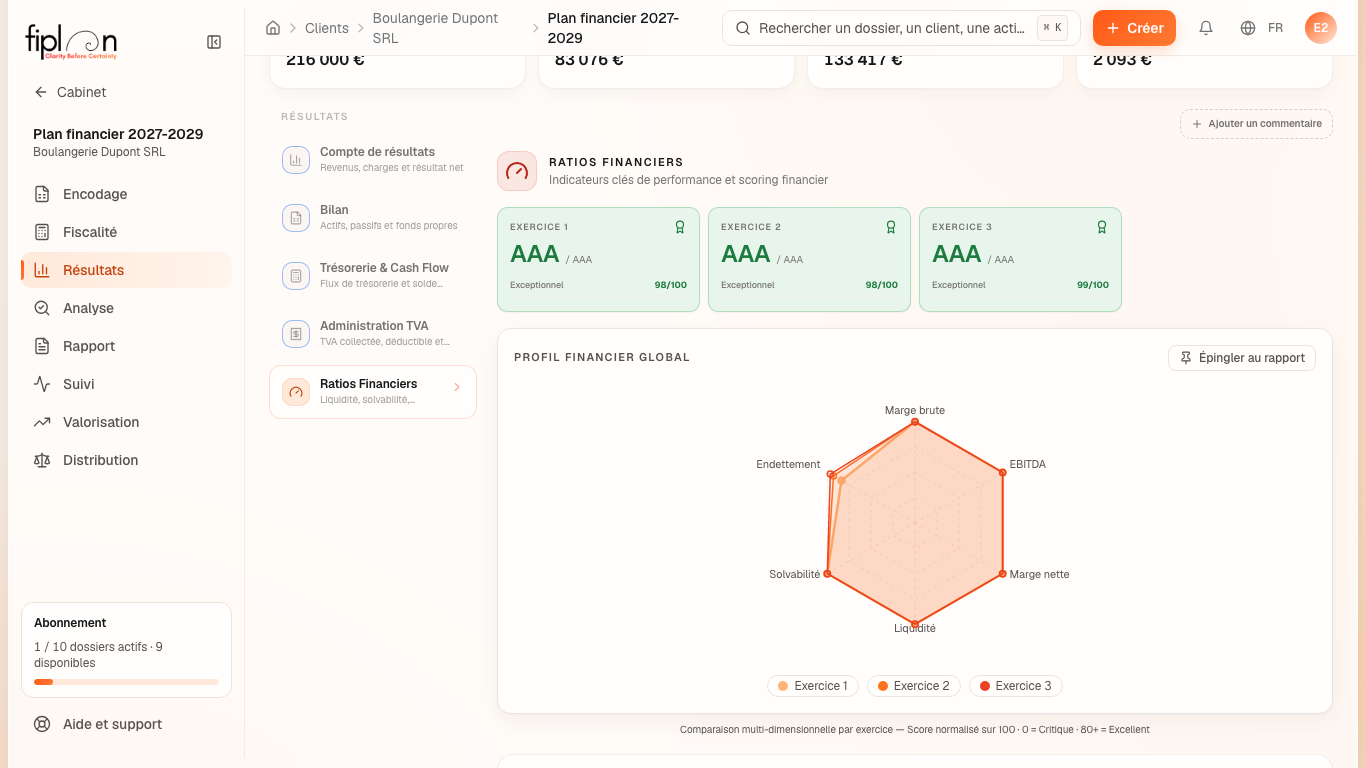Click the Compte de résultats chart icon

point(296,160)
